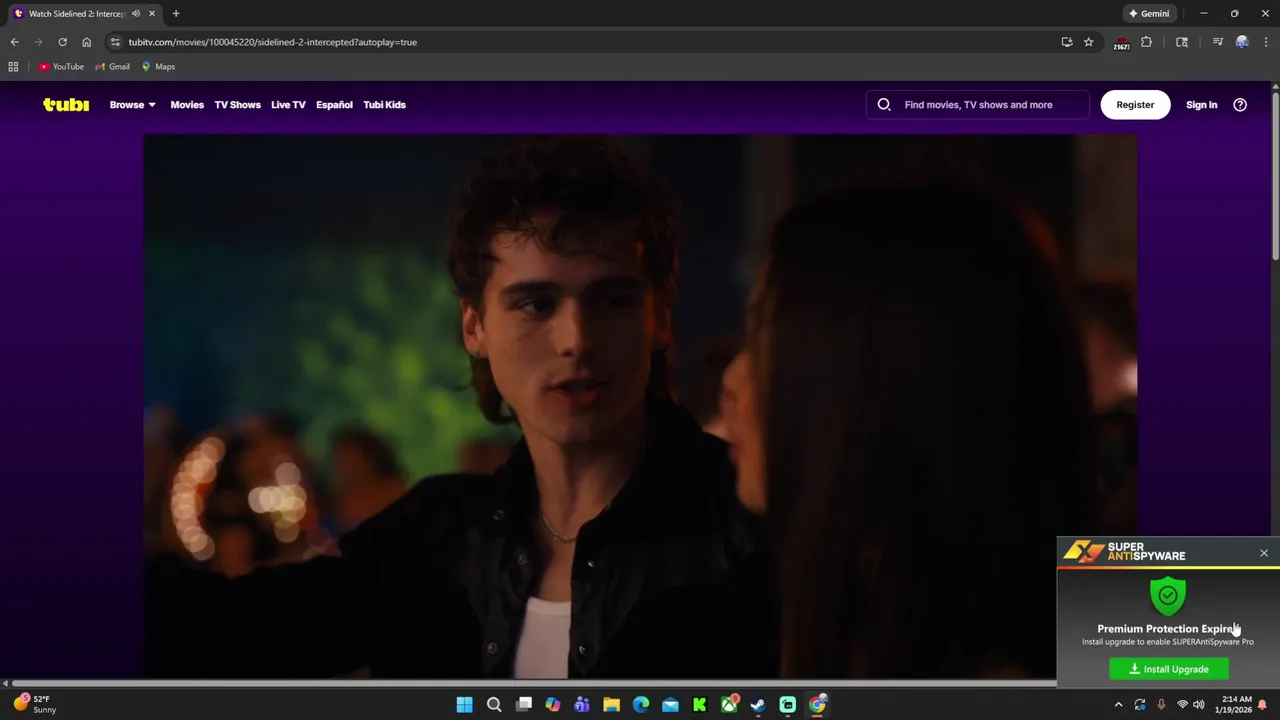
Task: Mute tab via speaker icon
Action: [136, 14]
